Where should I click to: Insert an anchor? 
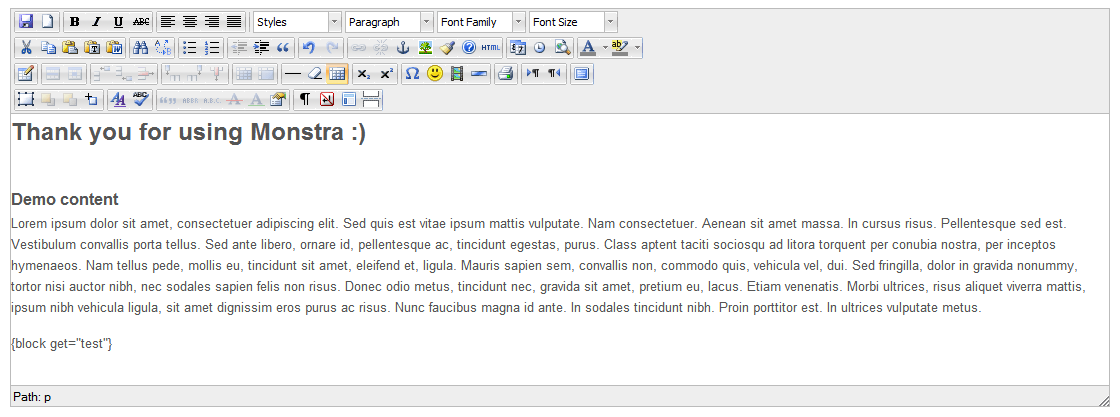[x=404, y=47]
